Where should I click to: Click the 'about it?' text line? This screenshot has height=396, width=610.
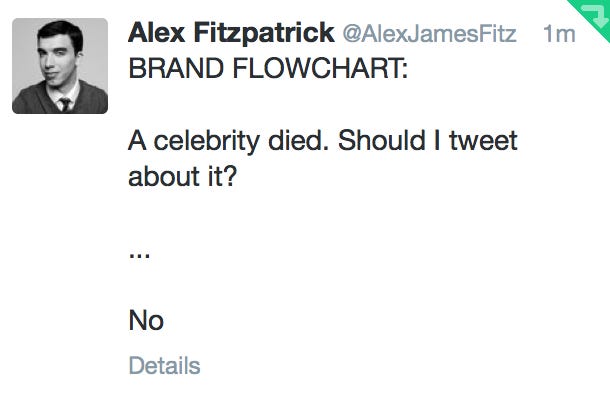click(x=182, y=176)
